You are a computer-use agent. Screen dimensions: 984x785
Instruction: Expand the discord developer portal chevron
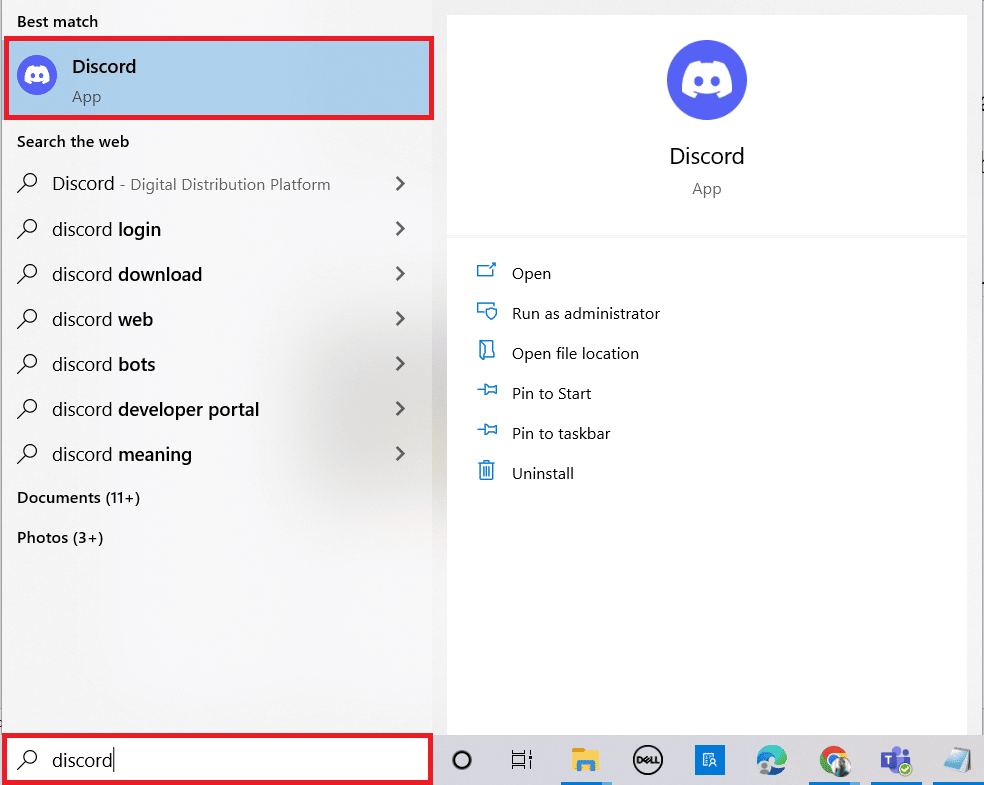[x=400, y=409]
